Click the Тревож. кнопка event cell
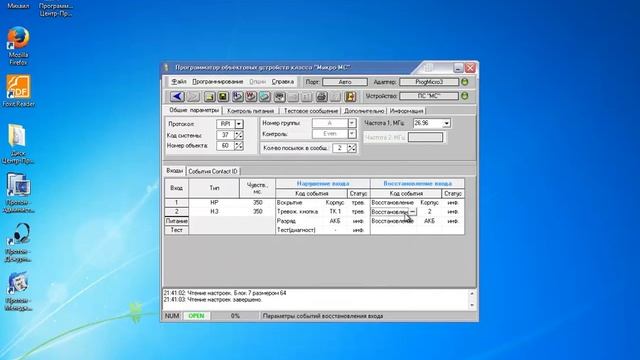Image resolution: width=640 pixels, height=360 pixels. point(300,211)
